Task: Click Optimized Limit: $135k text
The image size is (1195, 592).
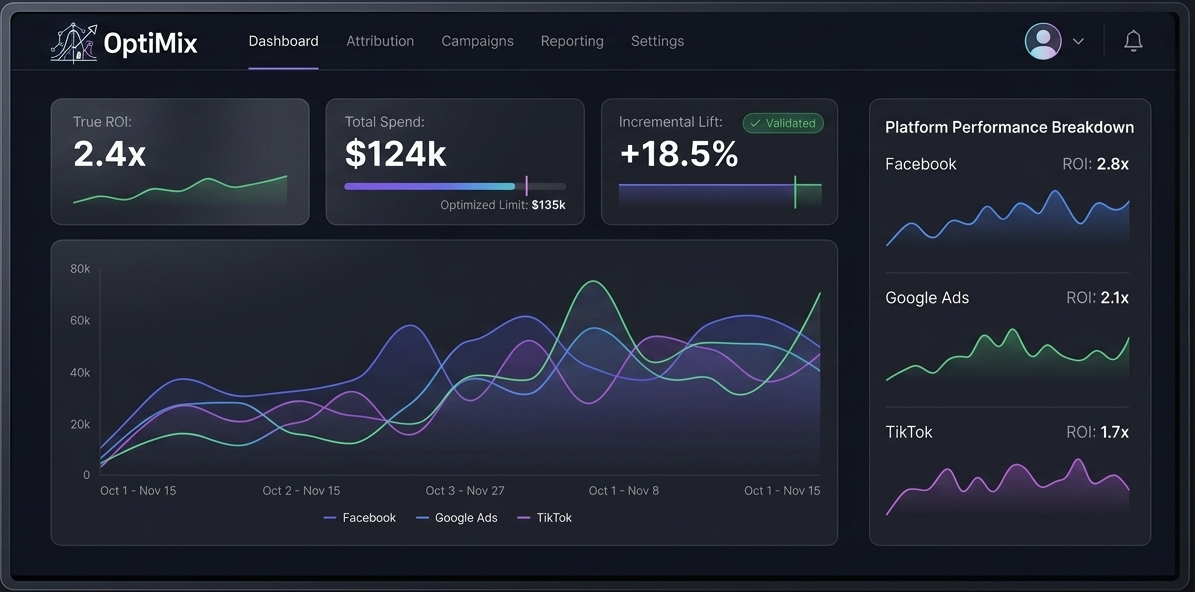Action: tap(502, 205)
